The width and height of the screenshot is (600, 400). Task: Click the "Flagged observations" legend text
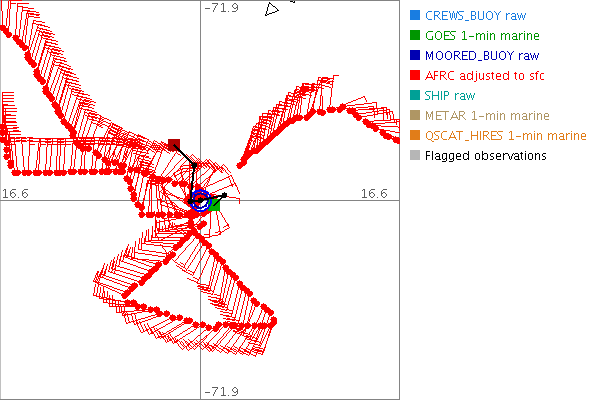(485, 156)
